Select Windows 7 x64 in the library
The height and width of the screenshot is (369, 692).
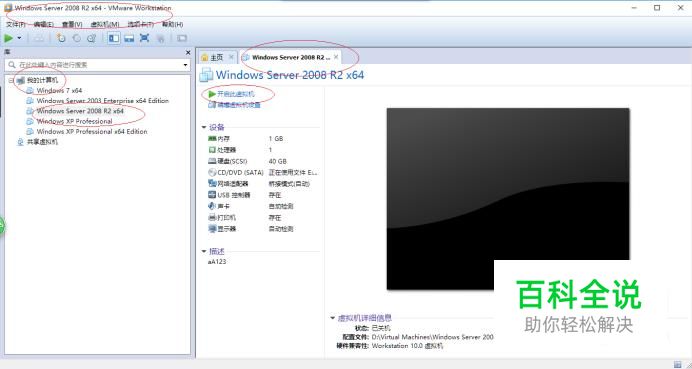59,90
